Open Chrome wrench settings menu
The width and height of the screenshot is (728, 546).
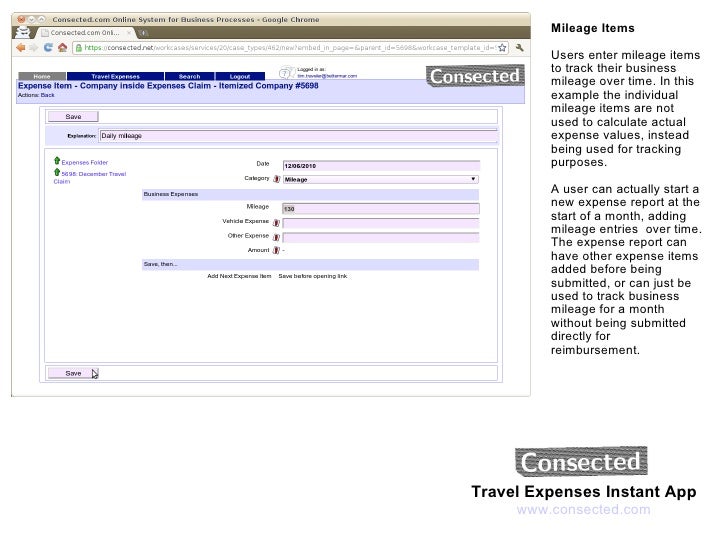(520, 47)
